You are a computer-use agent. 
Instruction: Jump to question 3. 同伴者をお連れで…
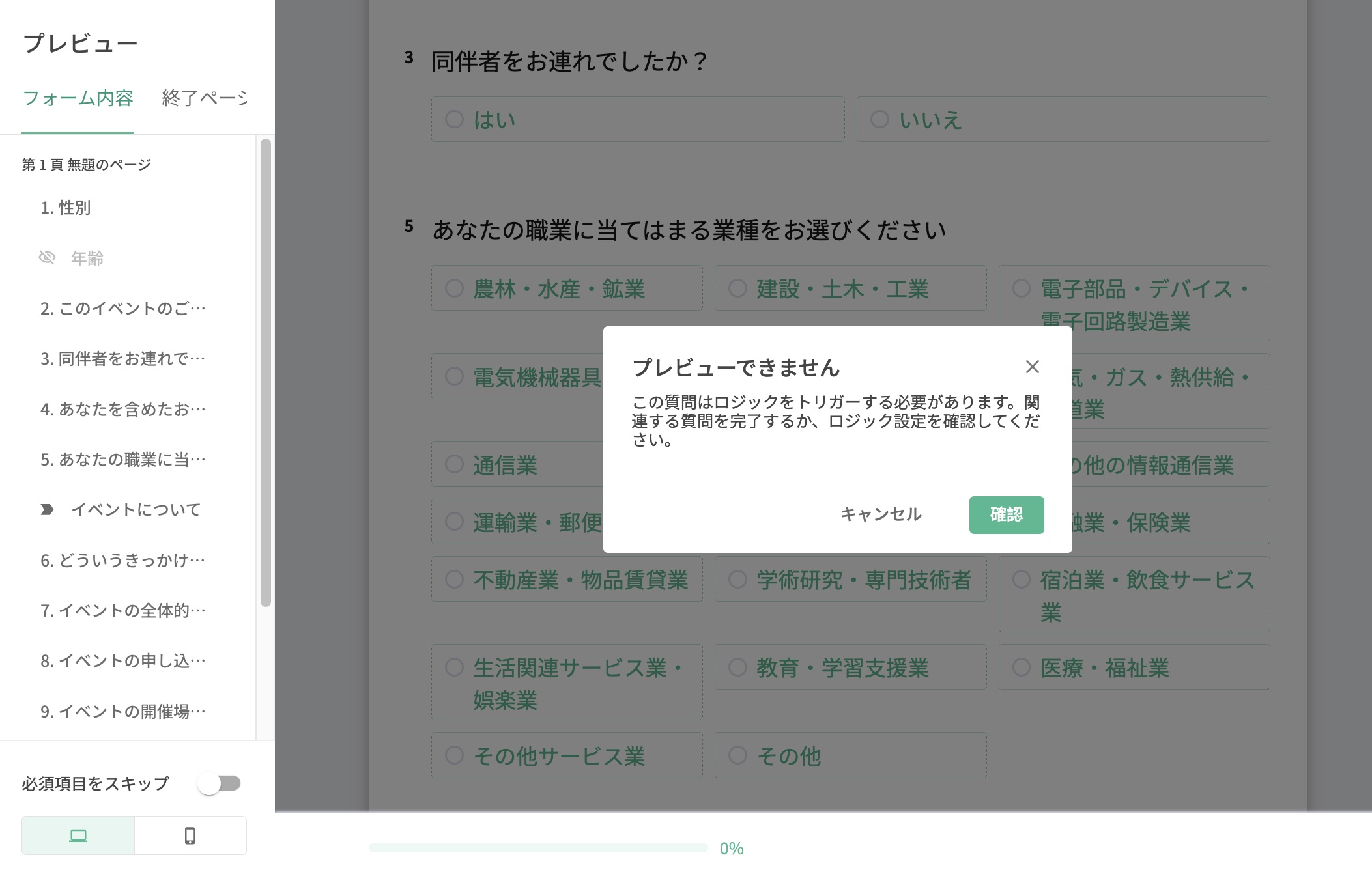[x=123, y=359]
